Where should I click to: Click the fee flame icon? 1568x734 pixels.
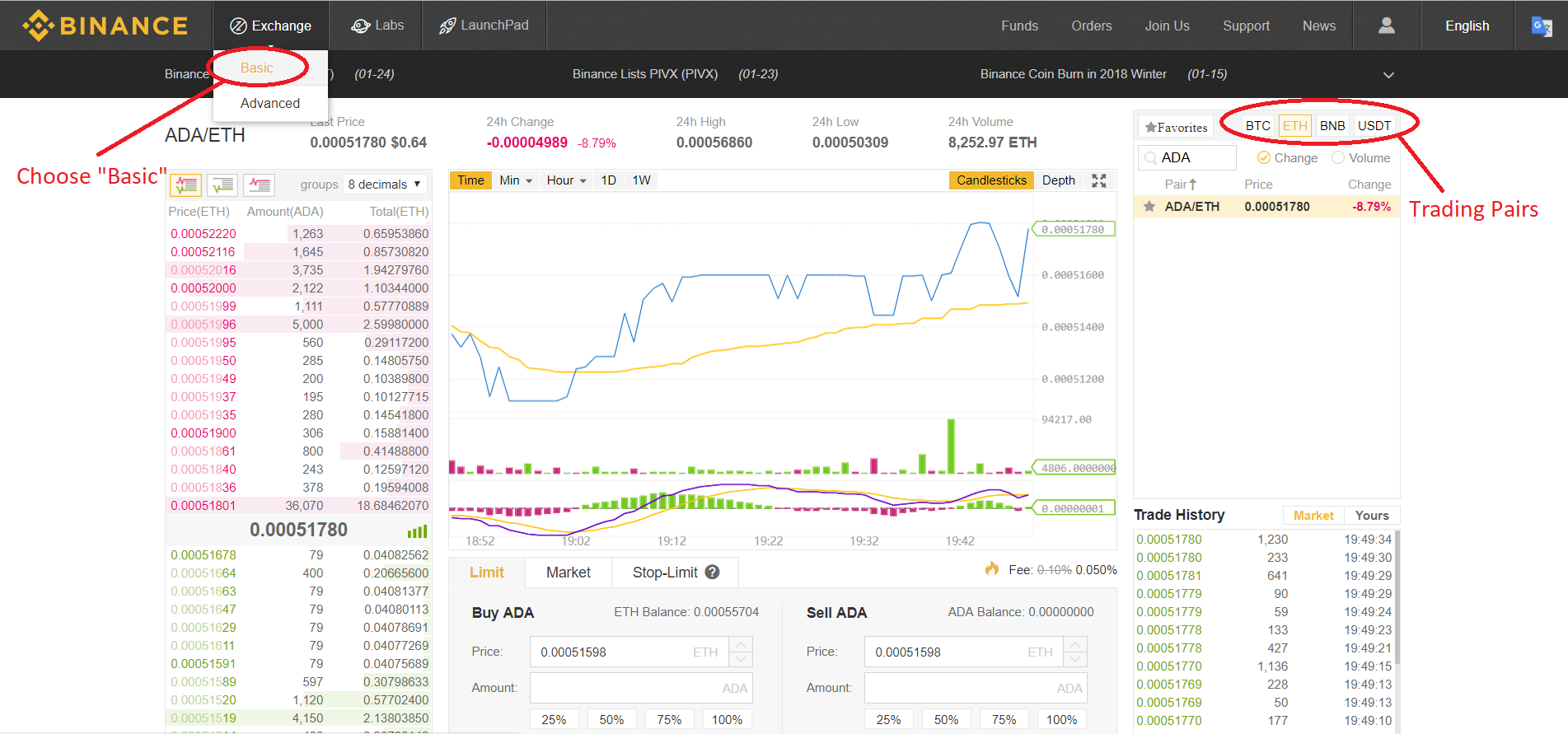992,568
